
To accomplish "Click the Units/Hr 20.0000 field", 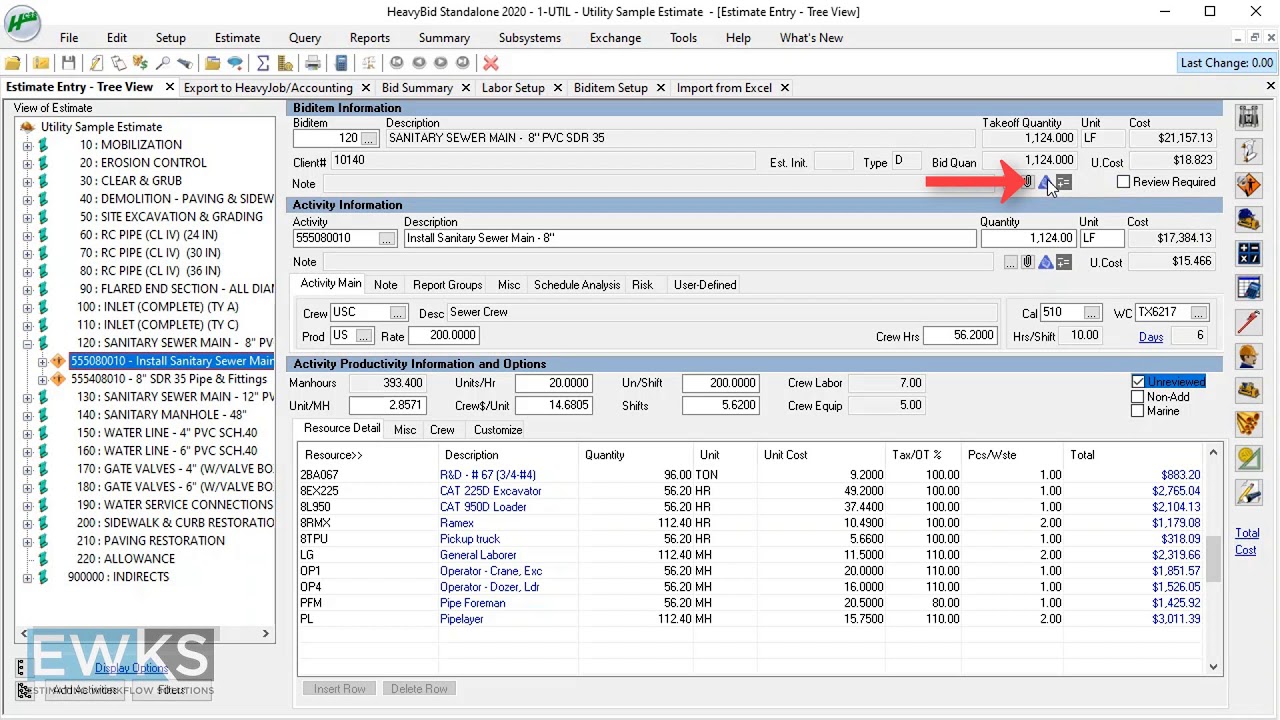I will click(x=553, y=383).
